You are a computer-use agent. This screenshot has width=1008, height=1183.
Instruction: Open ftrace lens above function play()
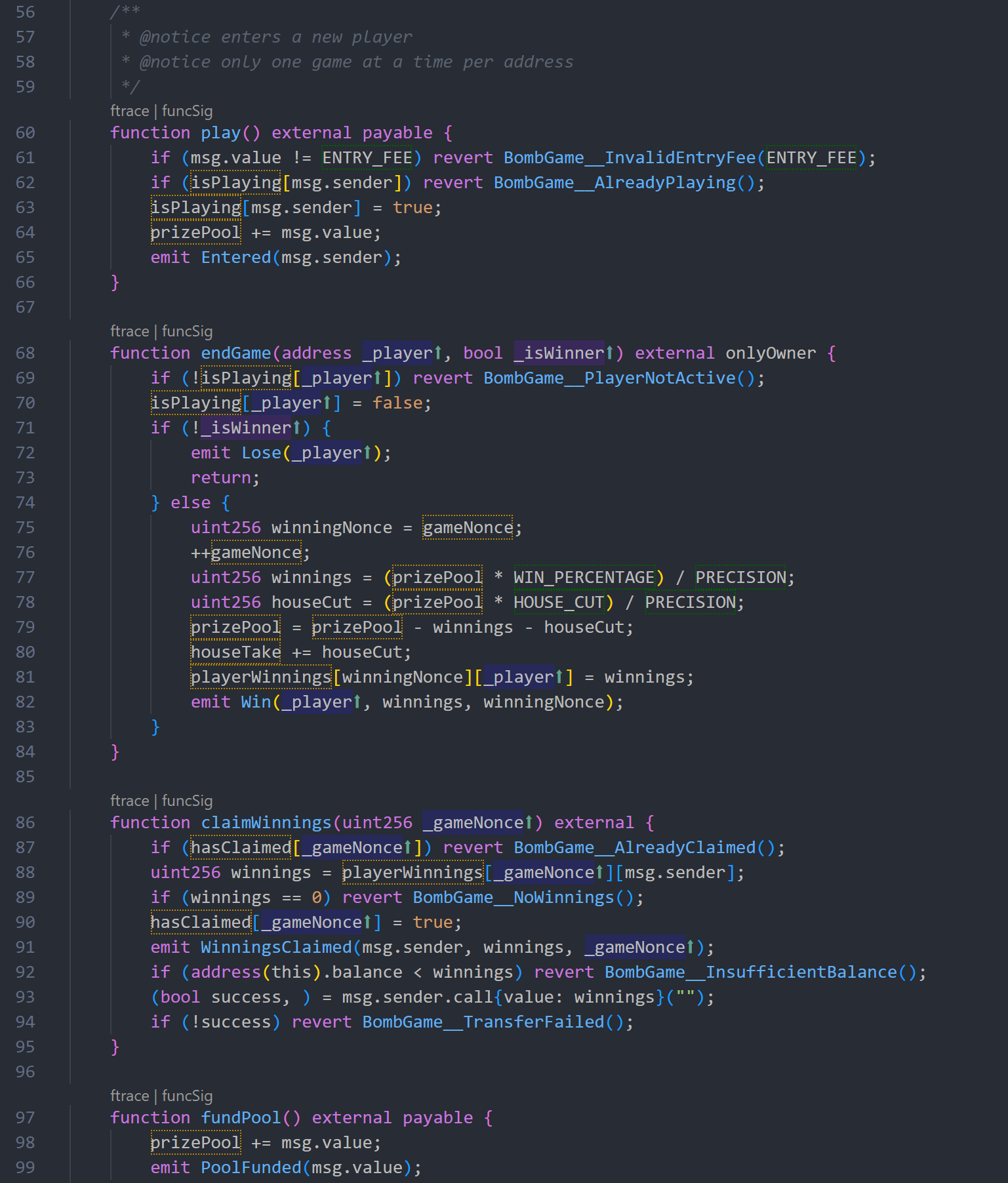[x=130, y=111]
